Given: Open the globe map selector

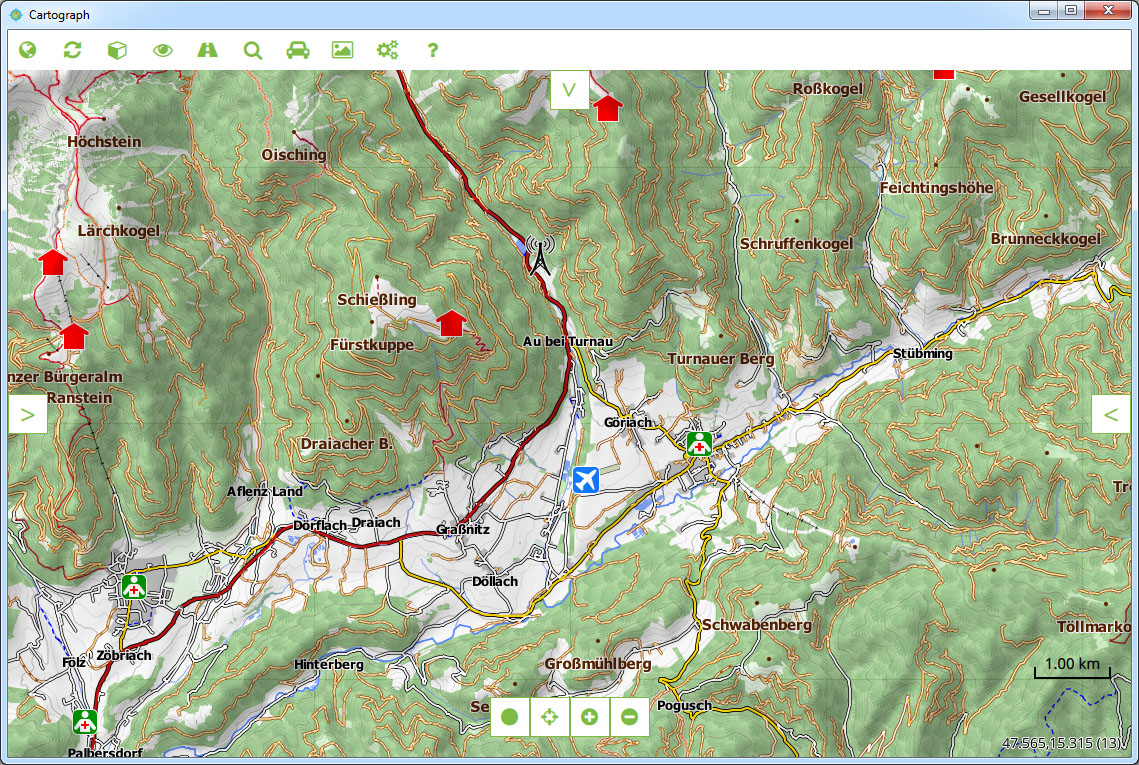Looking at the screenshot, I should 27,49.
